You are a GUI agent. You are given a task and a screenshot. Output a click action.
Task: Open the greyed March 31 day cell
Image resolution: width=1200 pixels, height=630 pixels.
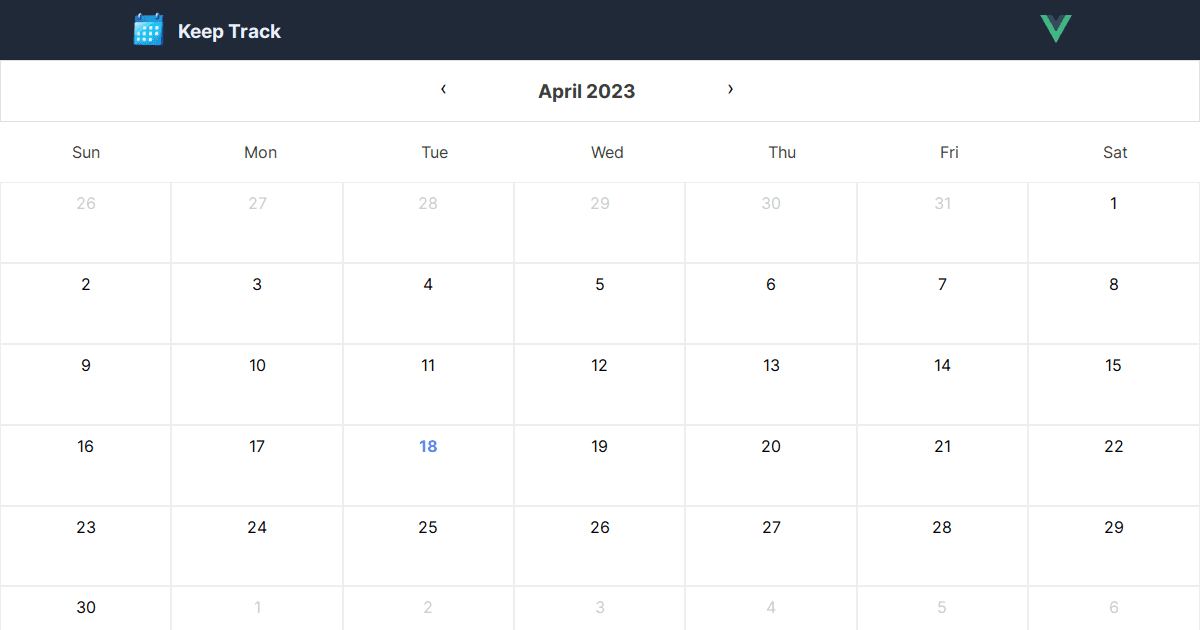(x=942, y=223)
